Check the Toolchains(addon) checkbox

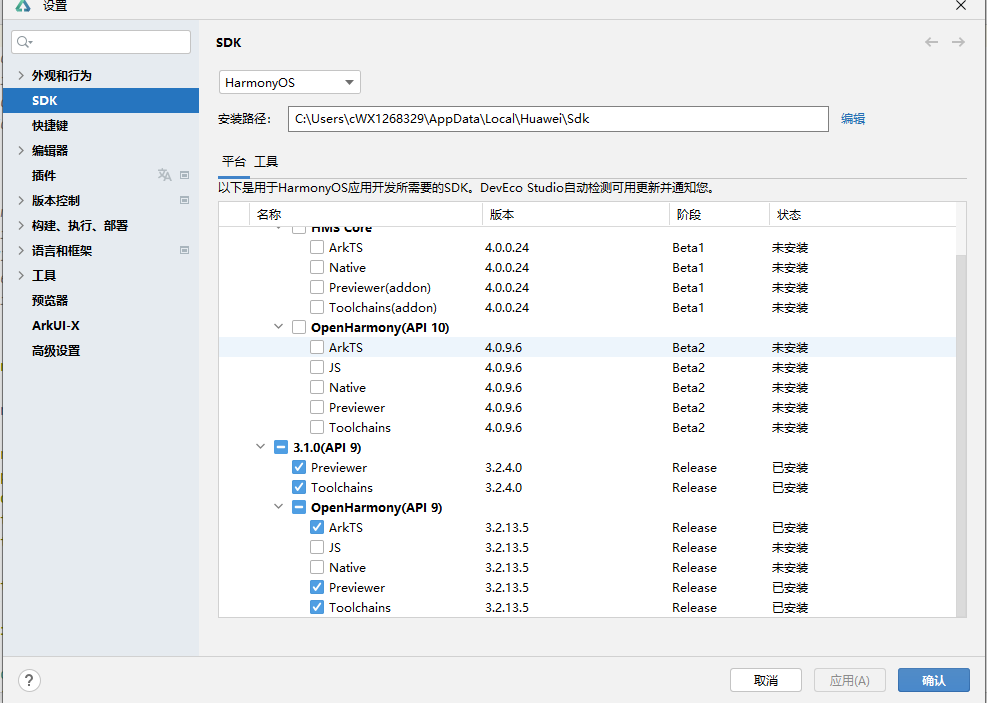[x=317, y=308]
